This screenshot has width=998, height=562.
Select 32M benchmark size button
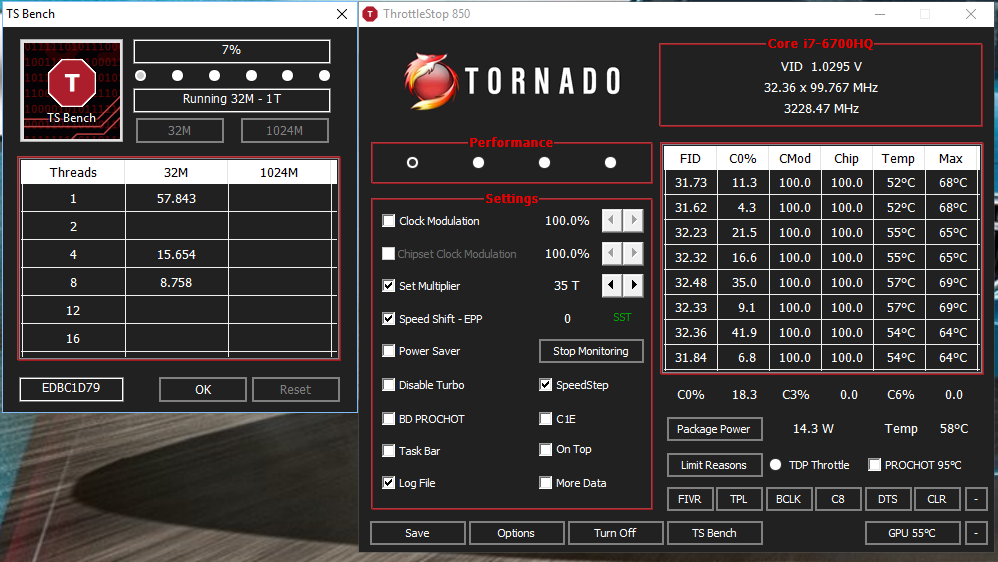(179, 130)
